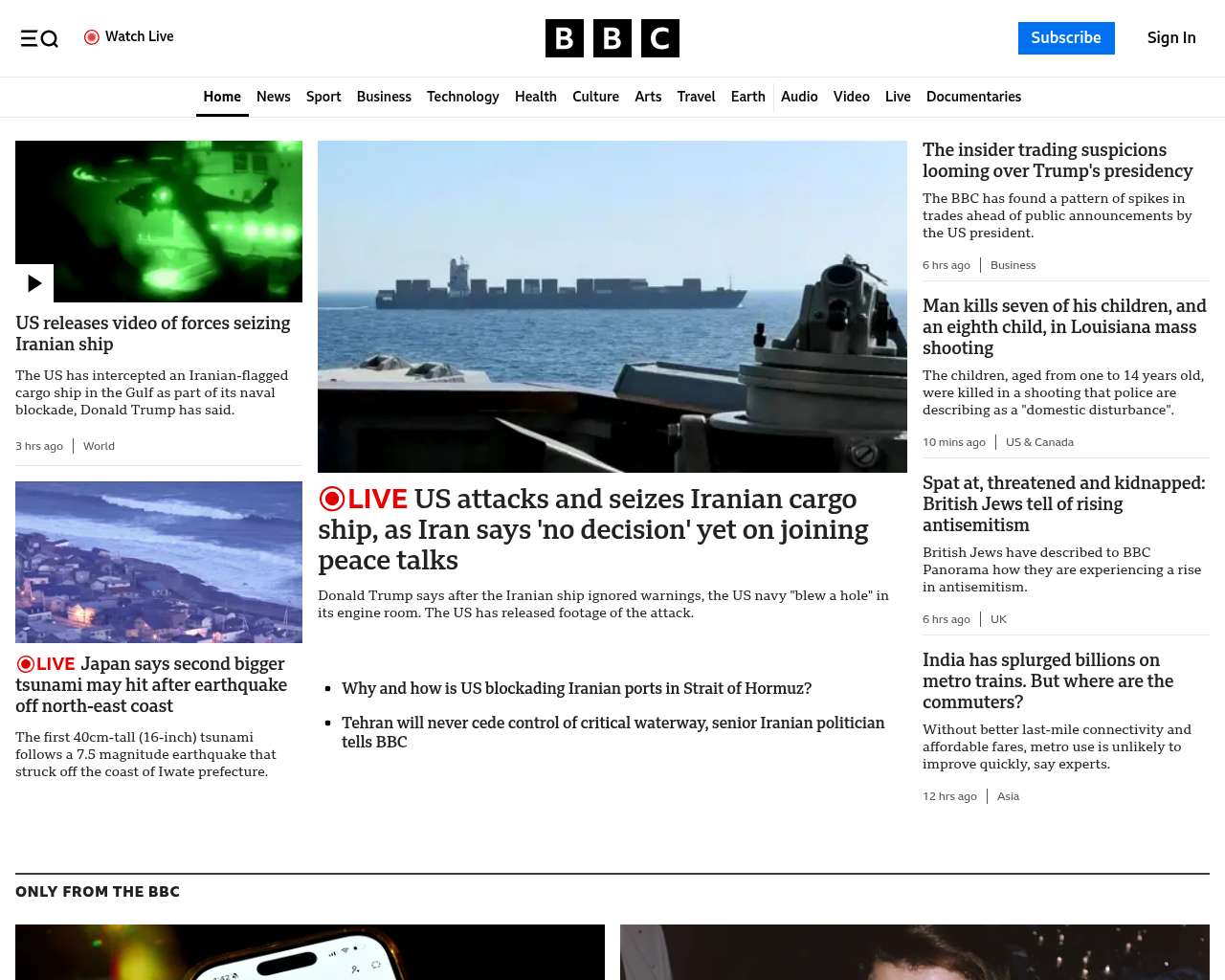Viewport: 1225px width, 980px height.
Task: Go to the Documentaries section
Action: [973, 97]
